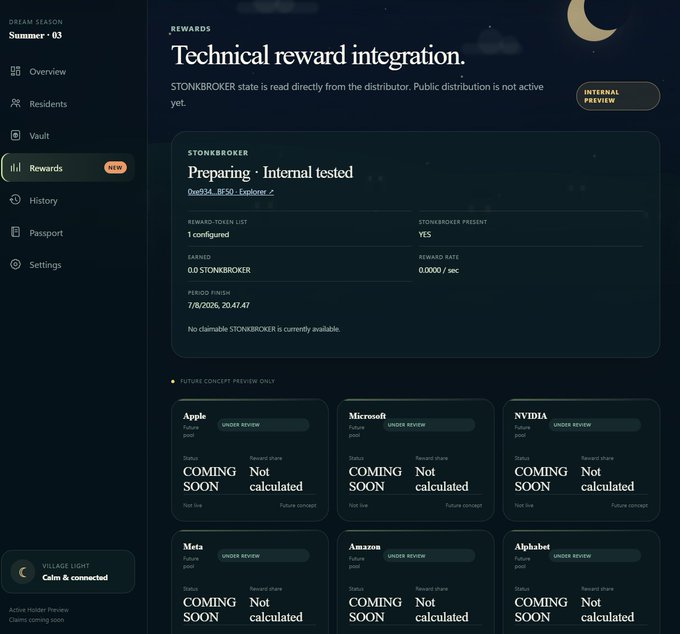This screenshot has width=680, height=634.
Task: Click "Not calculated" reward share on Alphabet card
Action: [607, 609]
